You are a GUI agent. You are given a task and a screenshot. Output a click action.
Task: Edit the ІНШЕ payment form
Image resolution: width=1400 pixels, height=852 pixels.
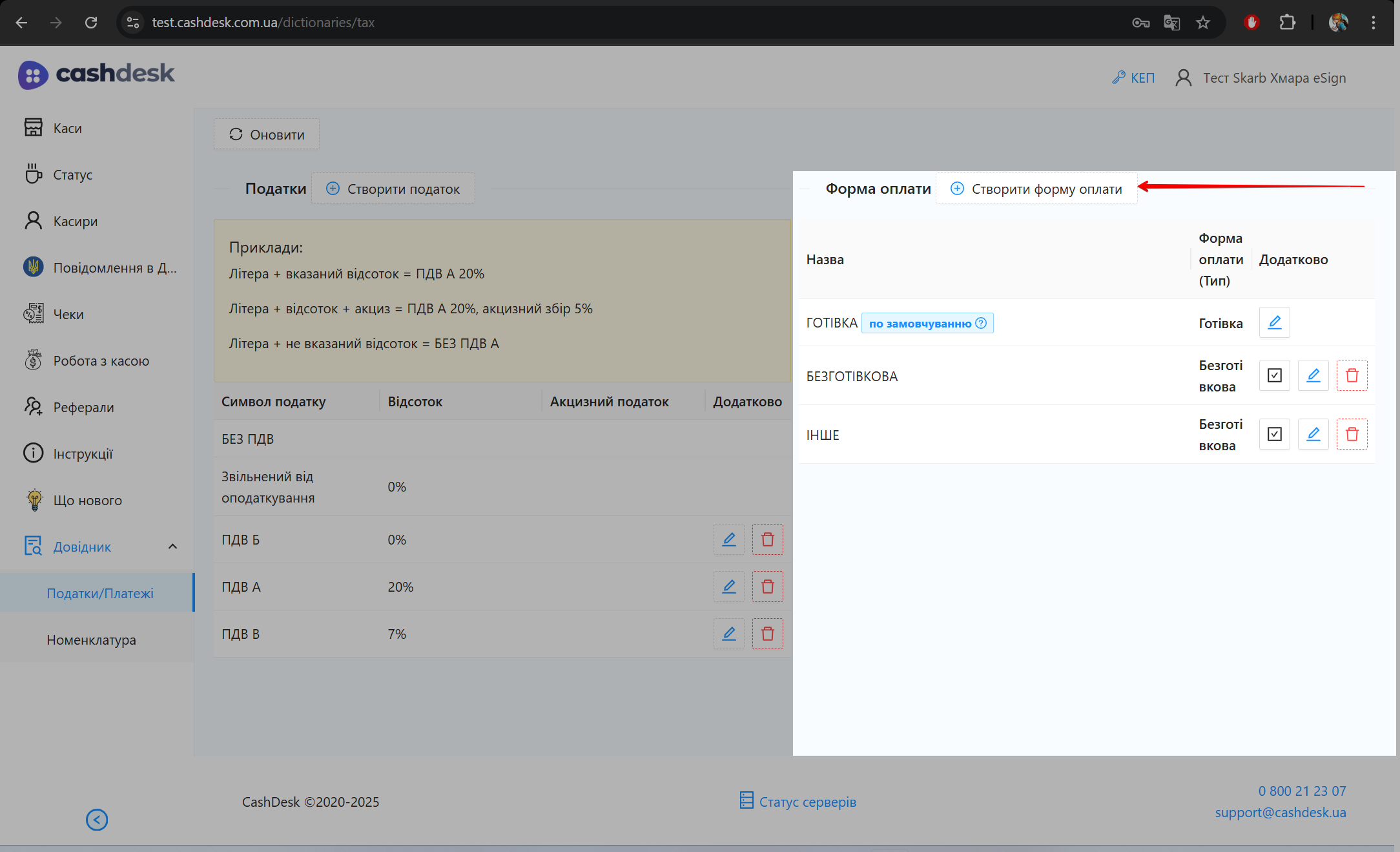click(1313, 434)
